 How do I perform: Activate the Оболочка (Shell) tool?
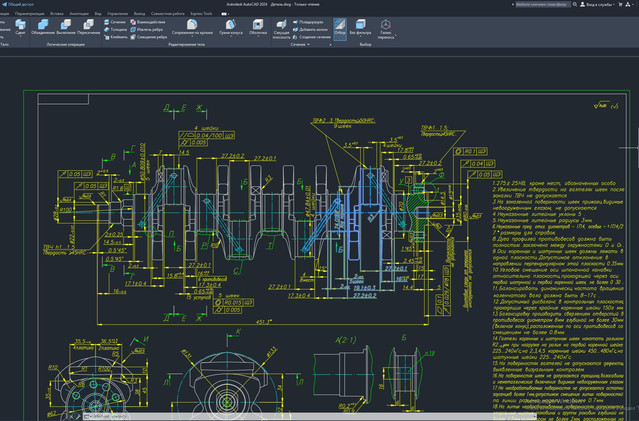258,28
